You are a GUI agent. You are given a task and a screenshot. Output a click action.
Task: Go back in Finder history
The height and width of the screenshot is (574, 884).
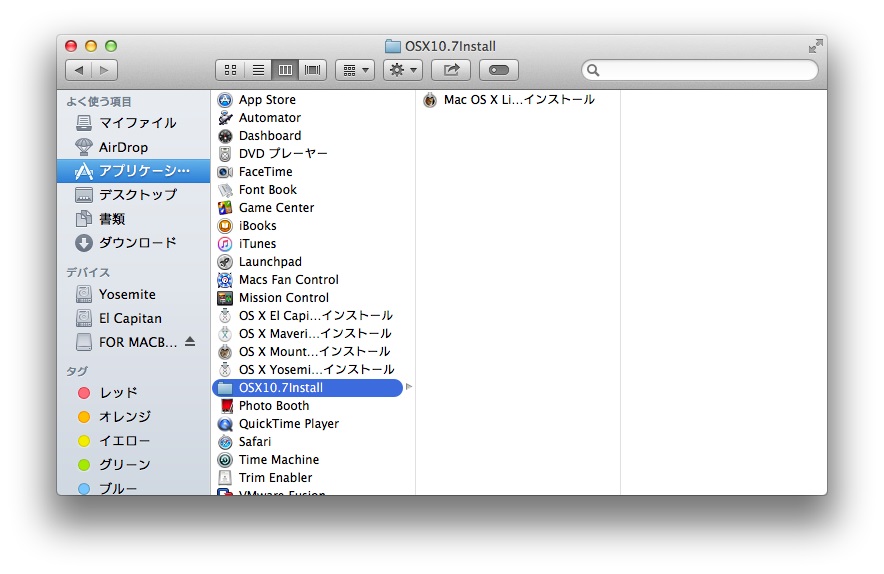pos(78,70)
